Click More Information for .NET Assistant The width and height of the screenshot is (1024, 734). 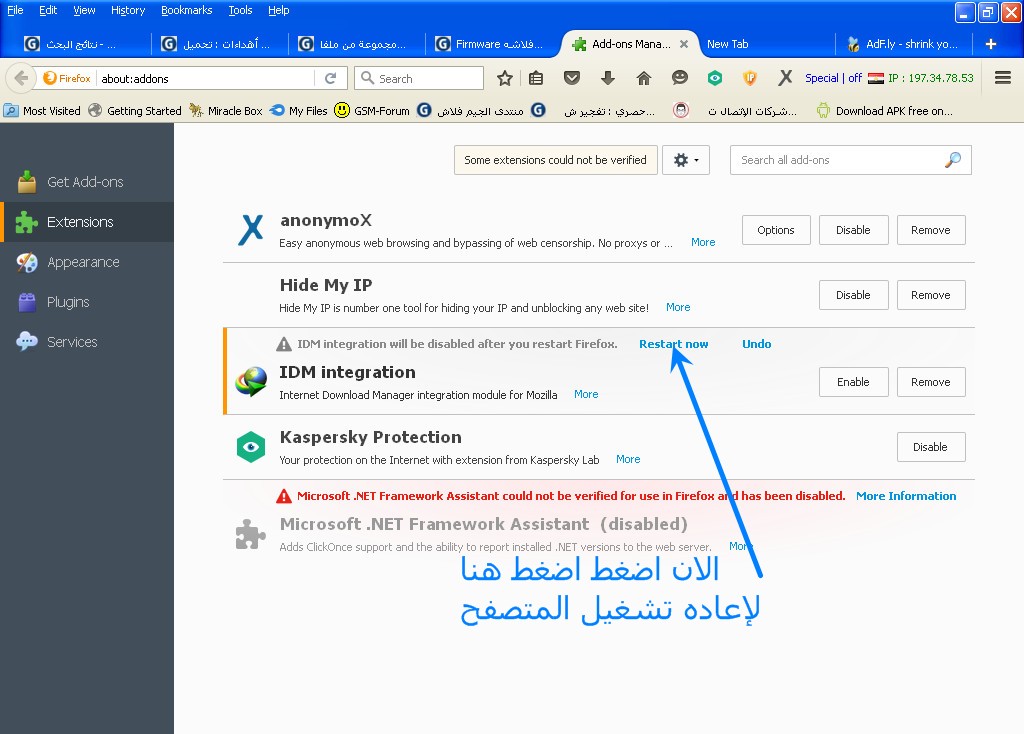pyautogui.click(x=906, y=496)
